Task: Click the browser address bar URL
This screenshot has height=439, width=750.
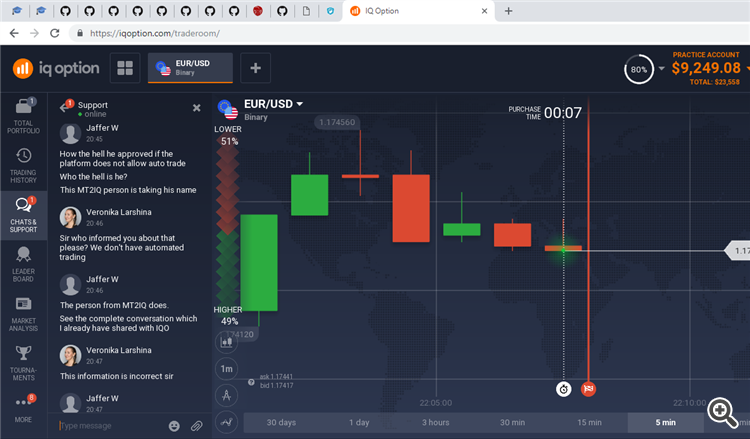Action: 155,33
